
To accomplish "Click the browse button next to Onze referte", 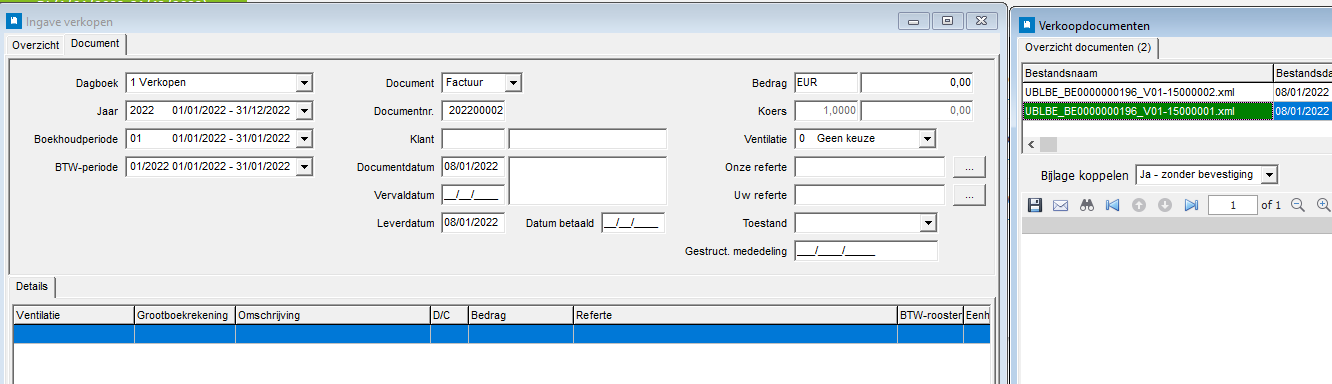I will (x=970, y=166).
